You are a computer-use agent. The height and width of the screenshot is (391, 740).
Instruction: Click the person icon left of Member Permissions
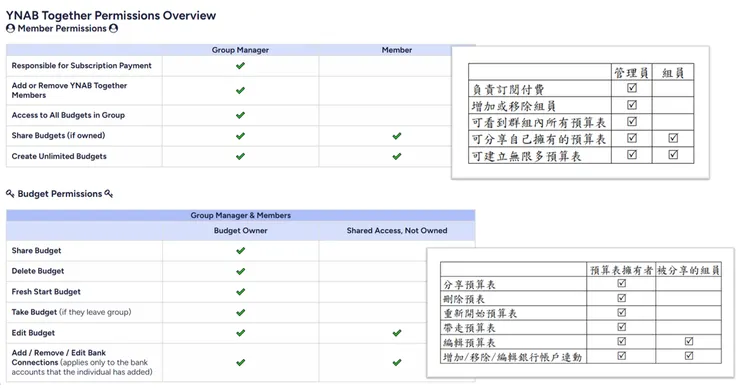(10, 28)
